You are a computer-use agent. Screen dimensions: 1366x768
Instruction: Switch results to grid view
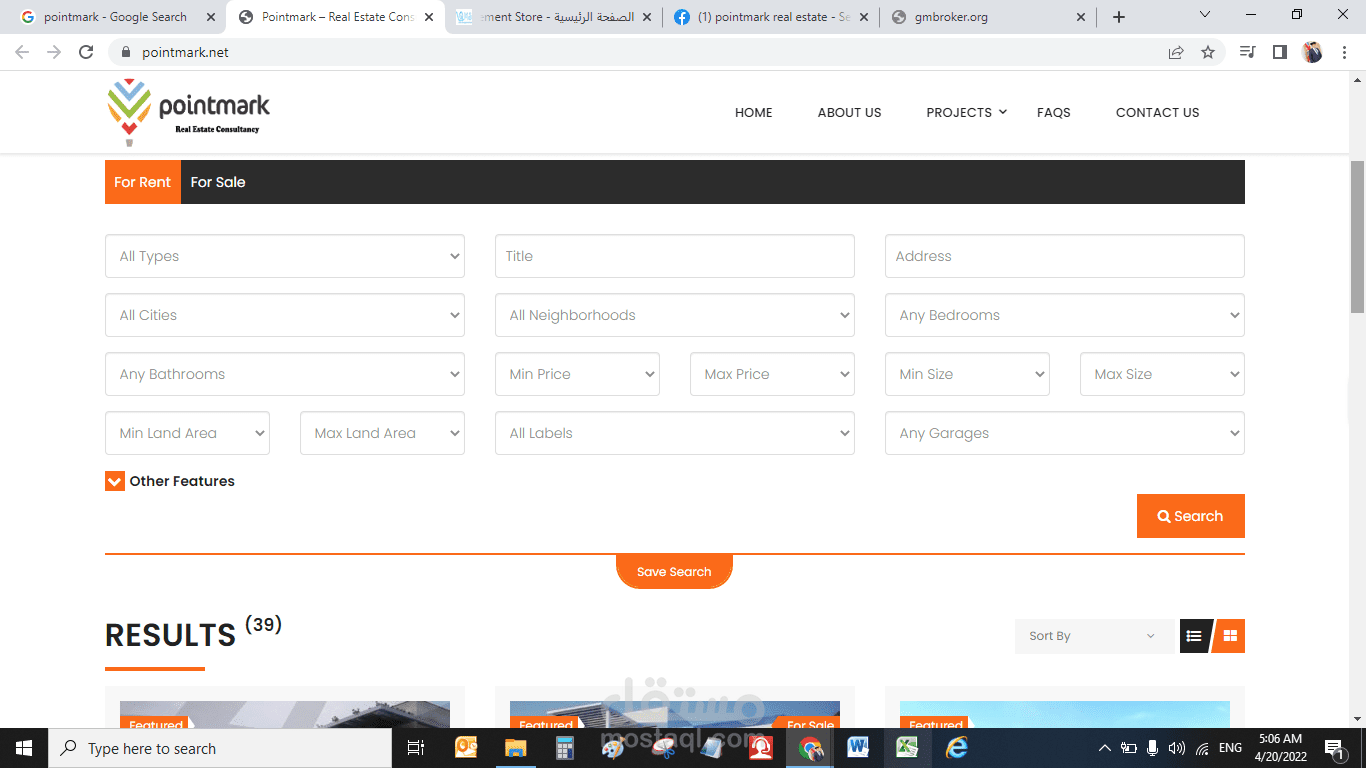pos(1230,636)
